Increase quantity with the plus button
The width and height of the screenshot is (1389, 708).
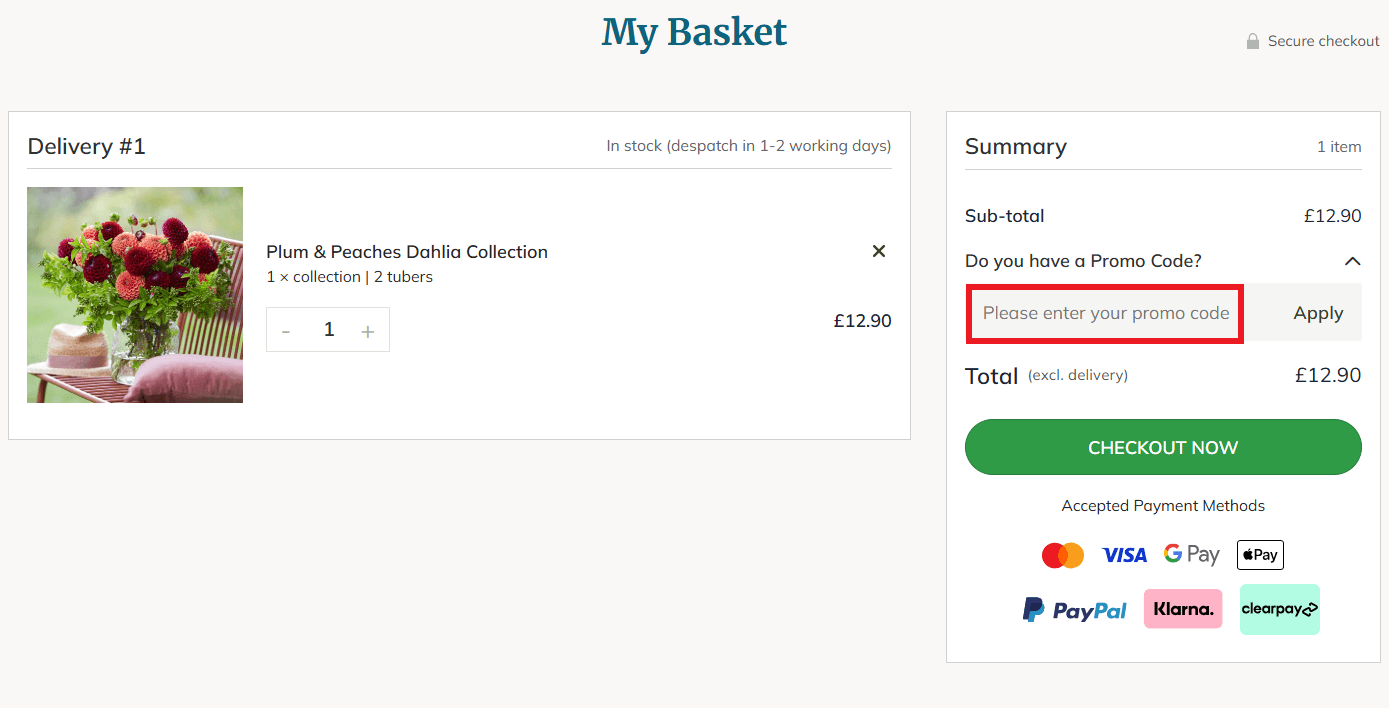tap(368, 329)
